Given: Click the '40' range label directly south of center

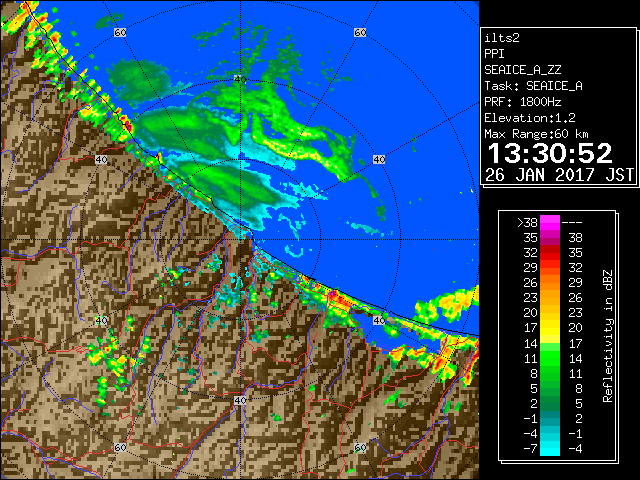Looking at the screenshot, I should click(240, 400).
